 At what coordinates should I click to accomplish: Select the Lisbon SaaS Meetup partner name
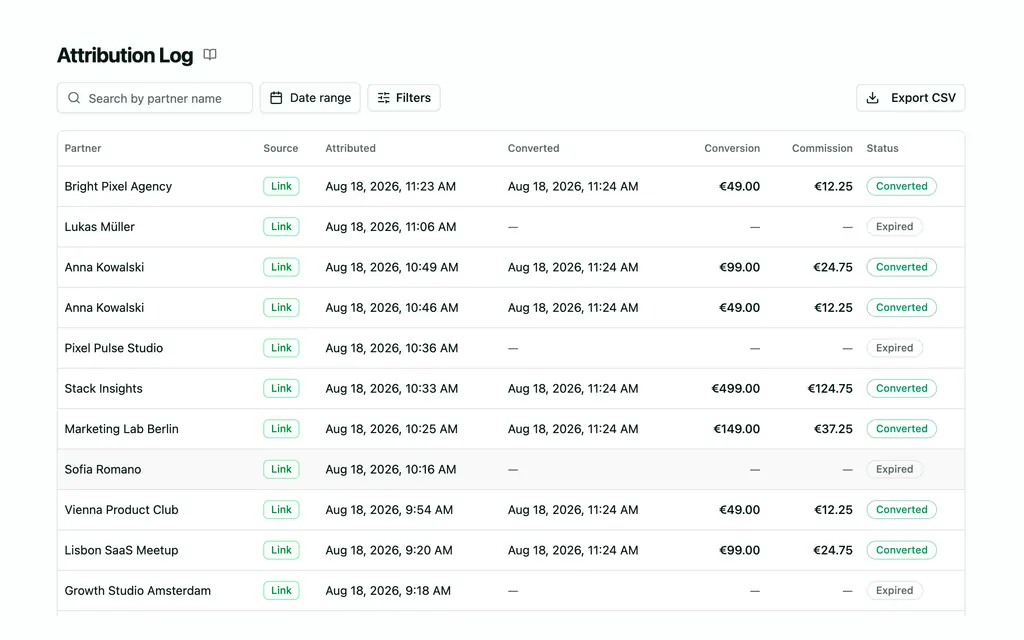click(x=121, y=551)
